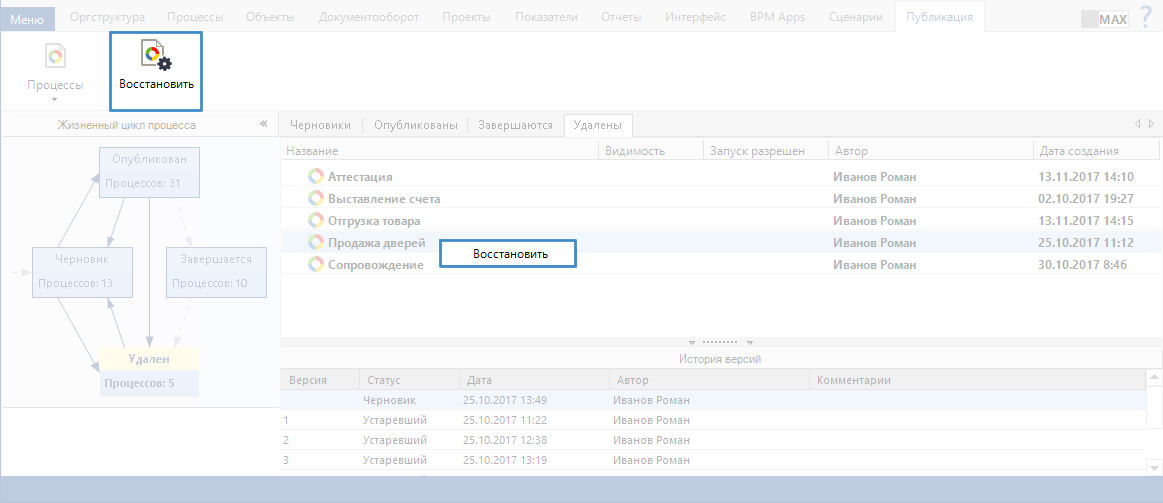Select the Опубликован lifecycle node
Image resolution: width=1163 pixels, height=503 pixels.
[x=150, y=171]
